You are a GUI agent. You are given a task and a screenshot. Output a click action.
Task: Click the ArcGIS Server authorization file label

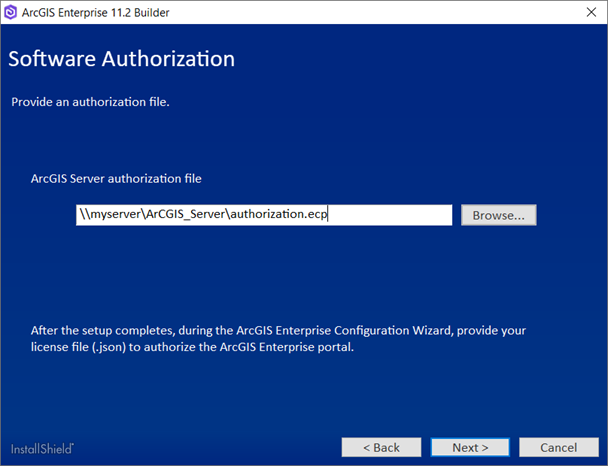click(116, 179)
